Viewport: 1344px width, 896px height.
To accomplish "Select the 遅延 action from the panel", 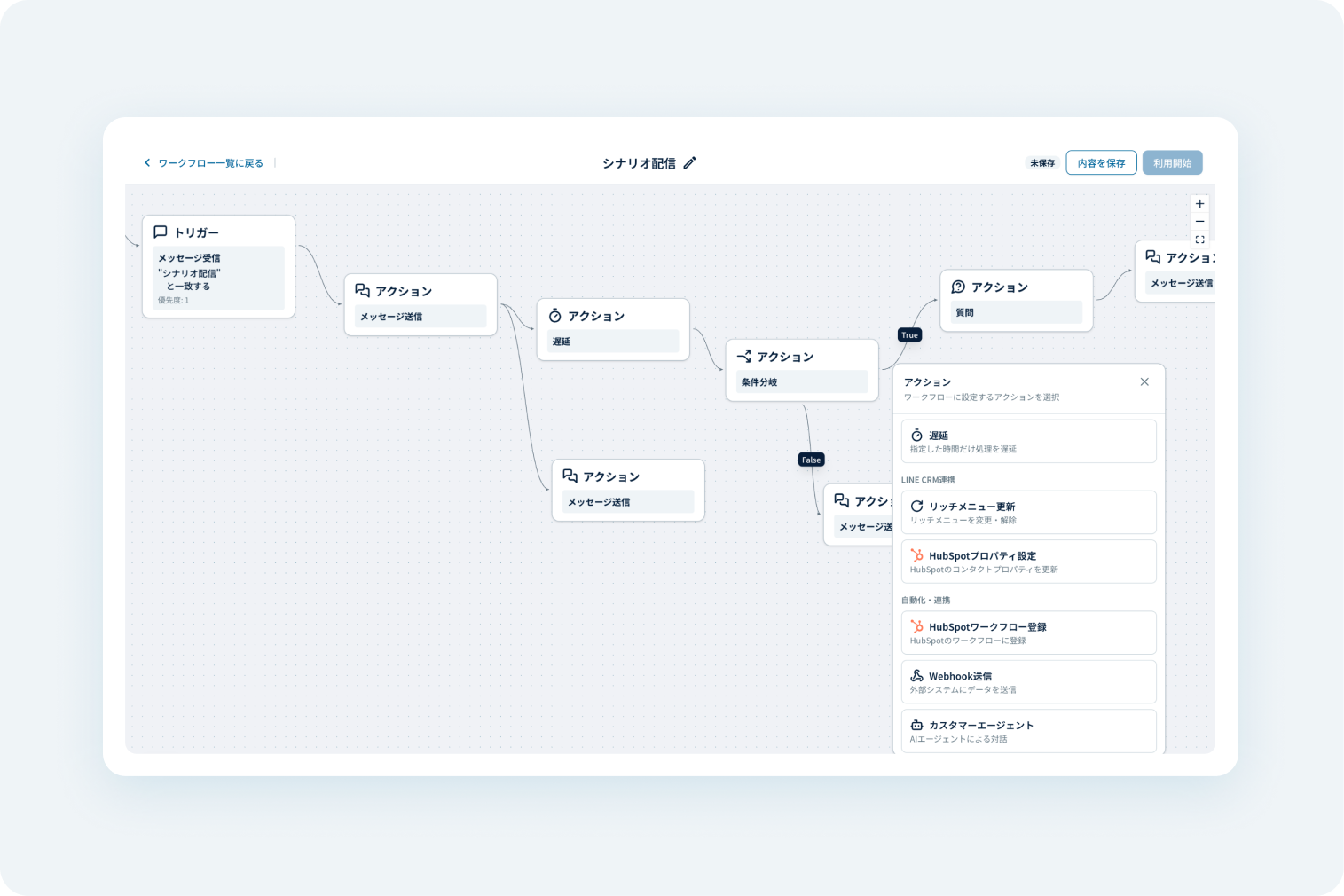I will 1028,441.
